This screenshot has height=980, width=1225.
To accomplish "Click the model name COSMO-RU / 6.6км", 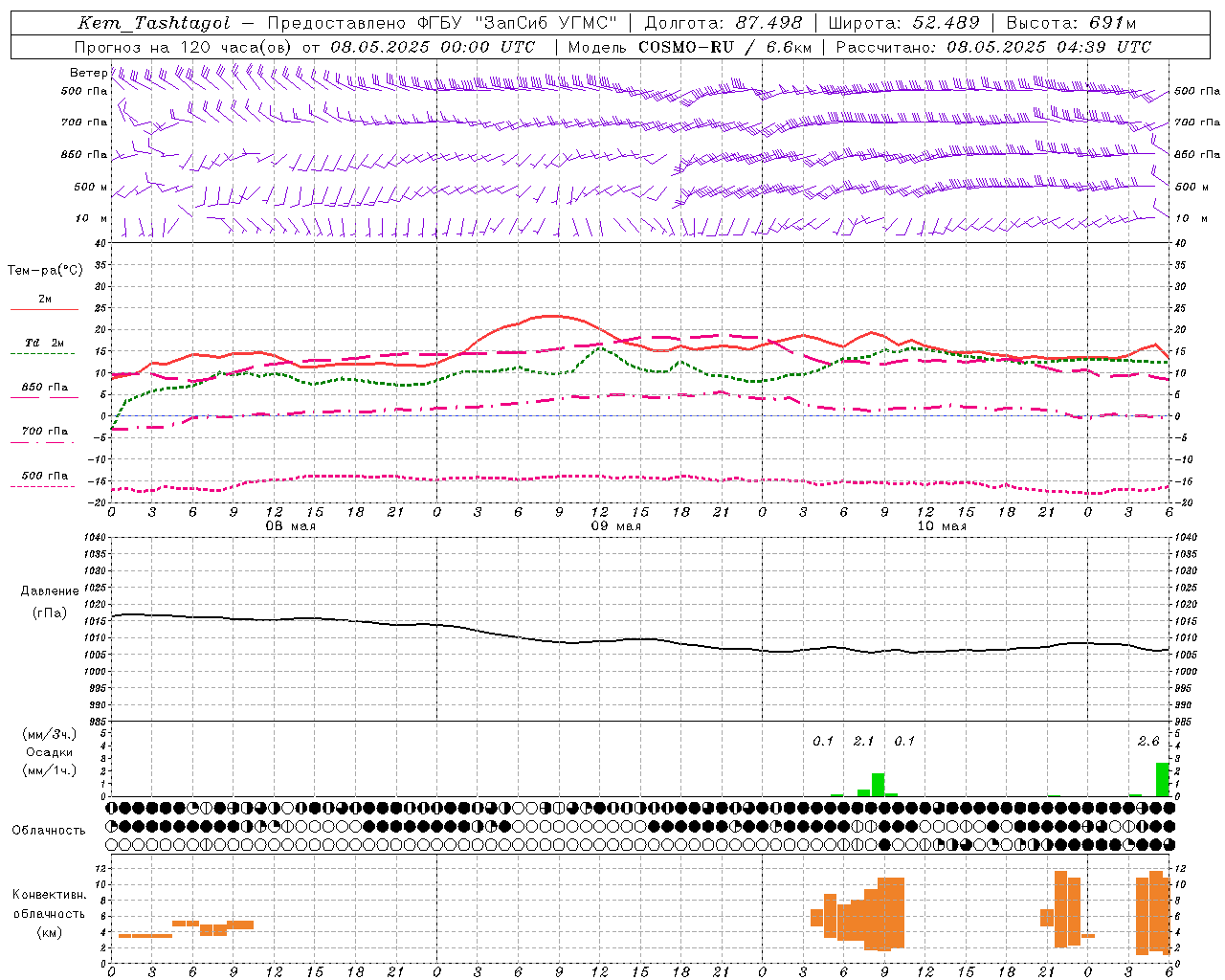I will (725, 47).
